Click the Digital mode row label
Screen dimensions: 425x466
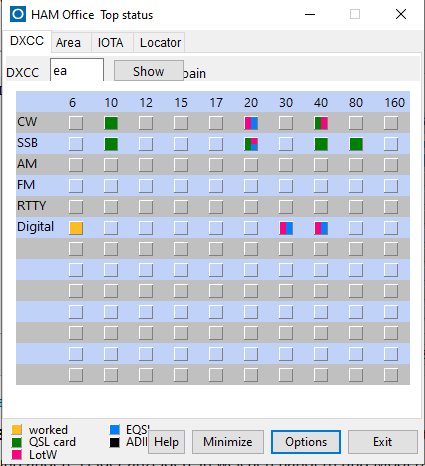(35, 227)
